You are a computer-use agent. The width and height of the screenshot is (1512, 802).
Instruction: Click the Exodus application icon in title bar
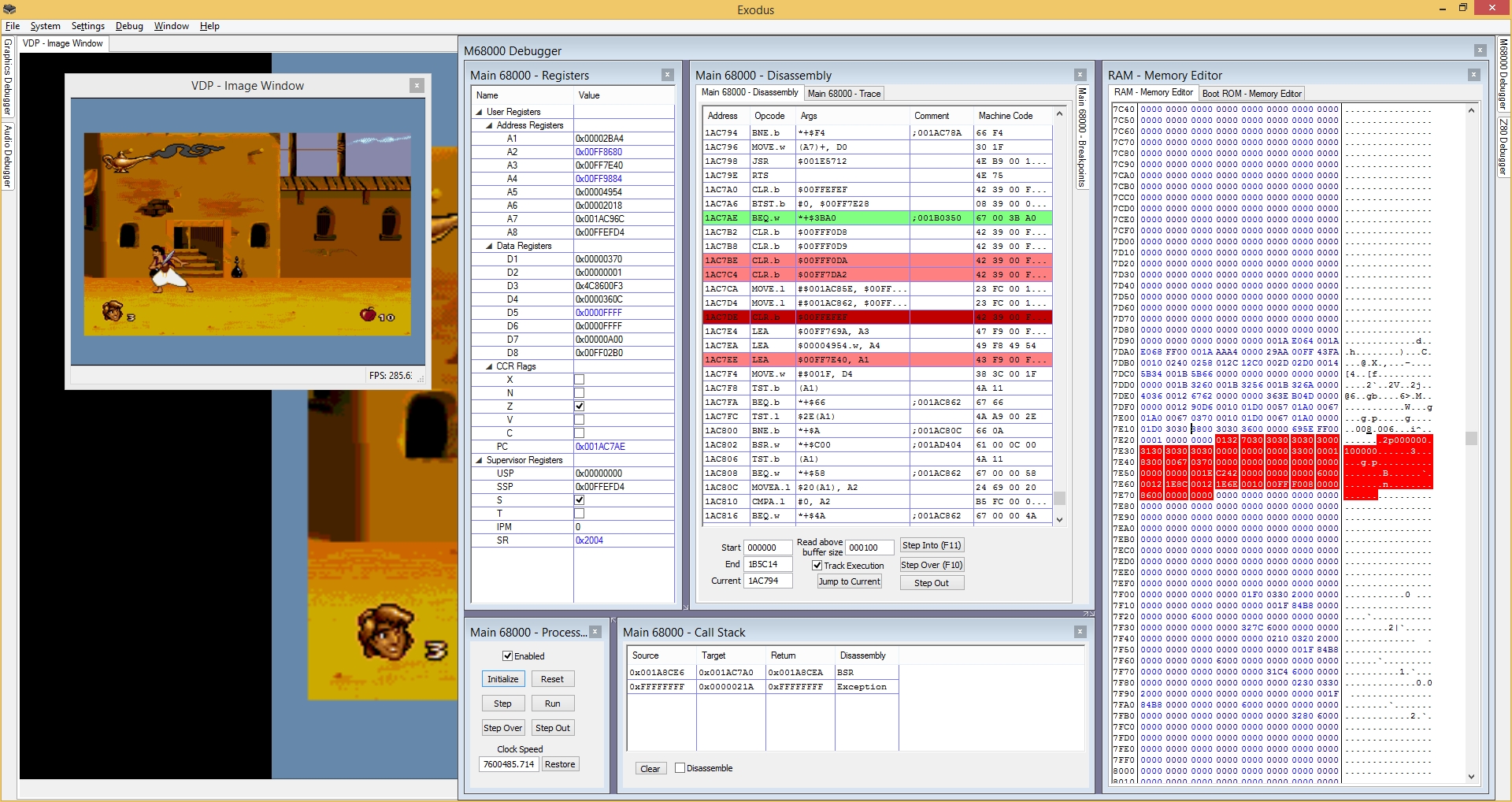point(9,9)
